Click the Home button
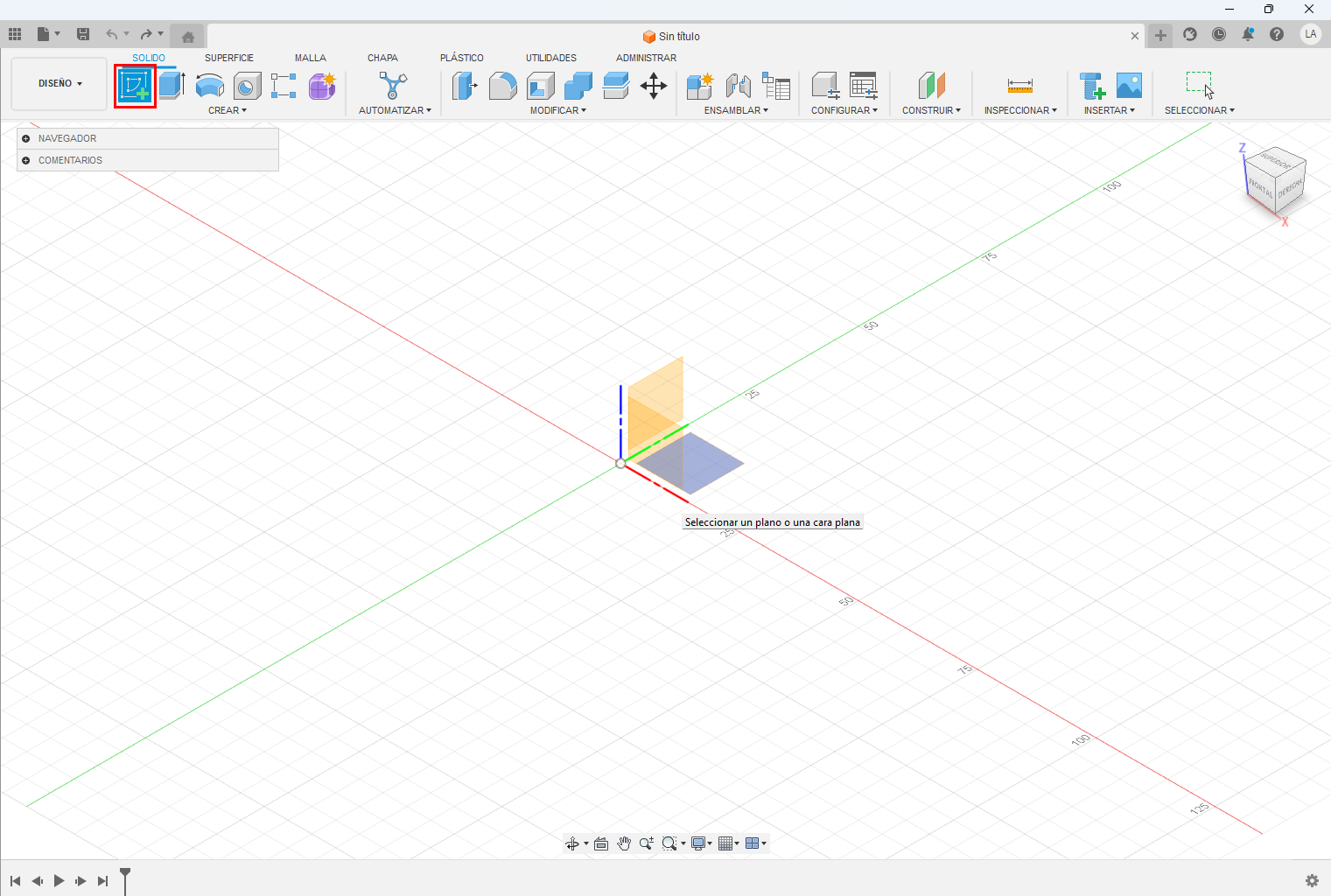Viewport: 1331px width, 896px height. tap(187, 36)
